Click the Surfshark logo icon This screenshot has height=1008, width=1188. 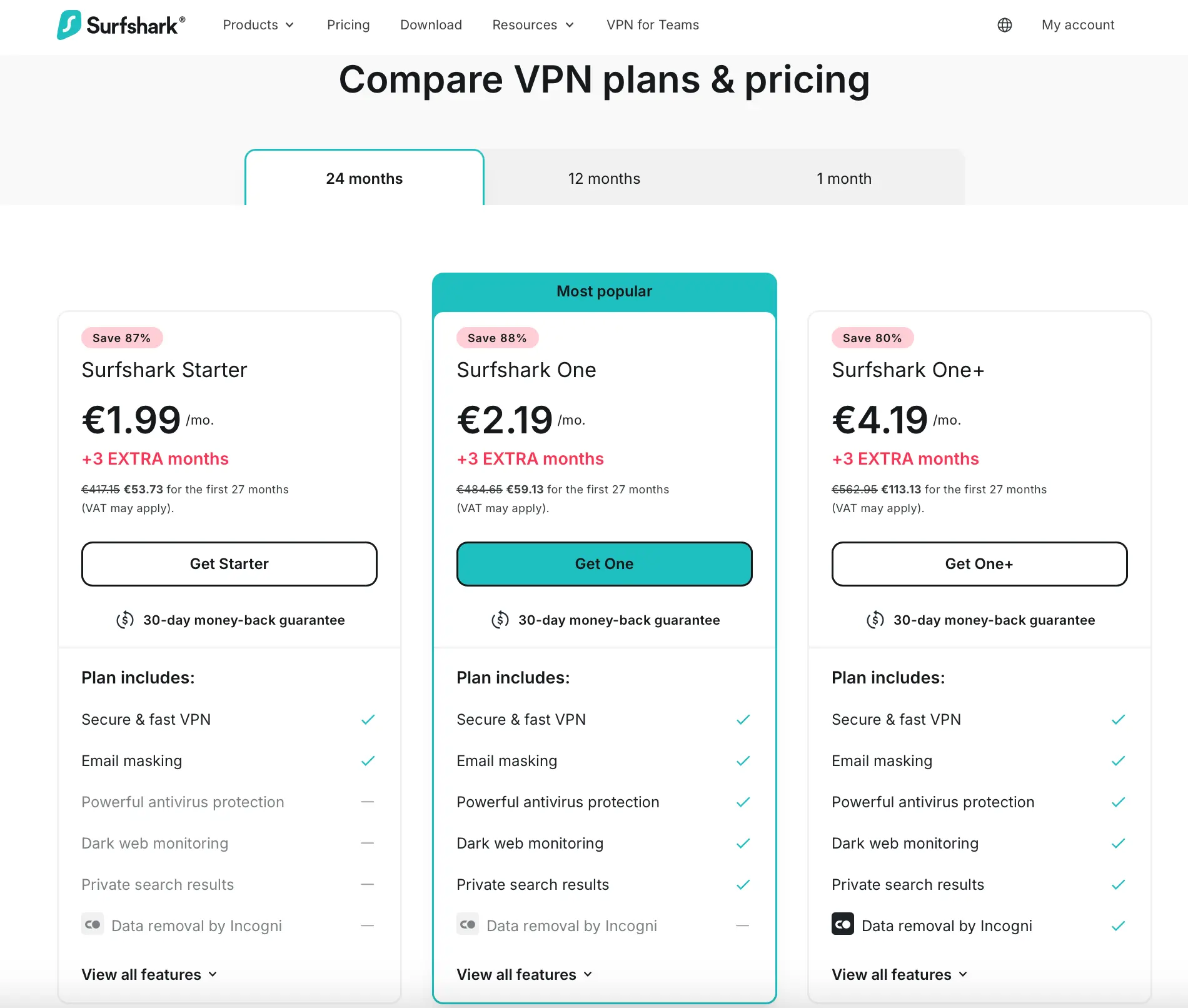(69, 25)
